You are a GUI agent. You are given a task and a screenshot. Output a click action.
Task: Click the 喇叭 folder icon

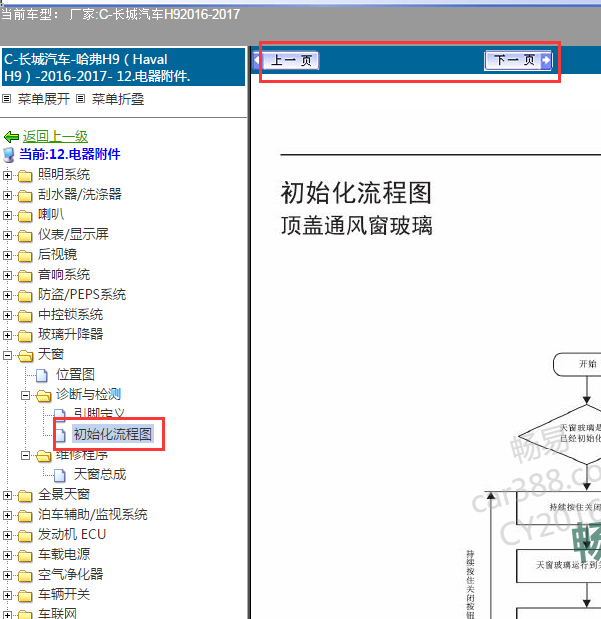pos(25,216)
